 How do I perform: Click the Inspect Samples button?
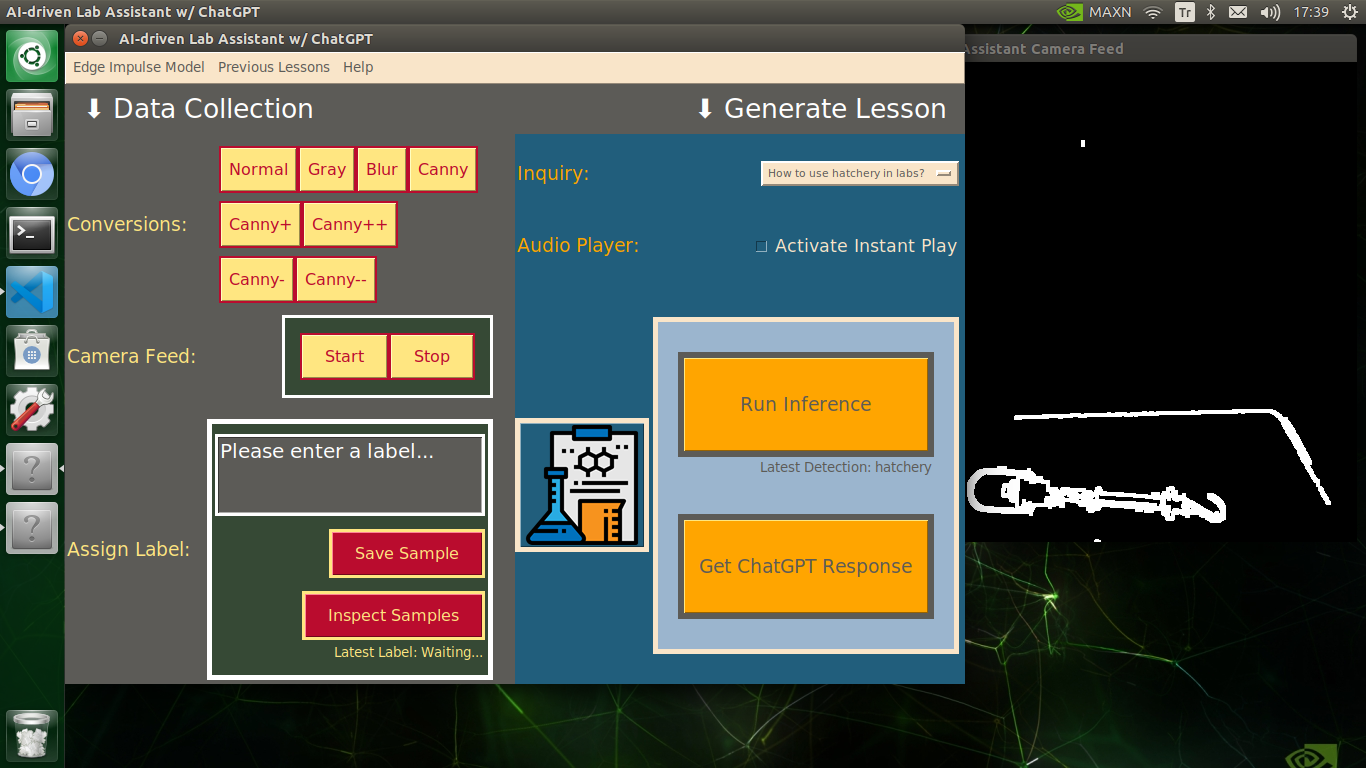pos(394,615)
